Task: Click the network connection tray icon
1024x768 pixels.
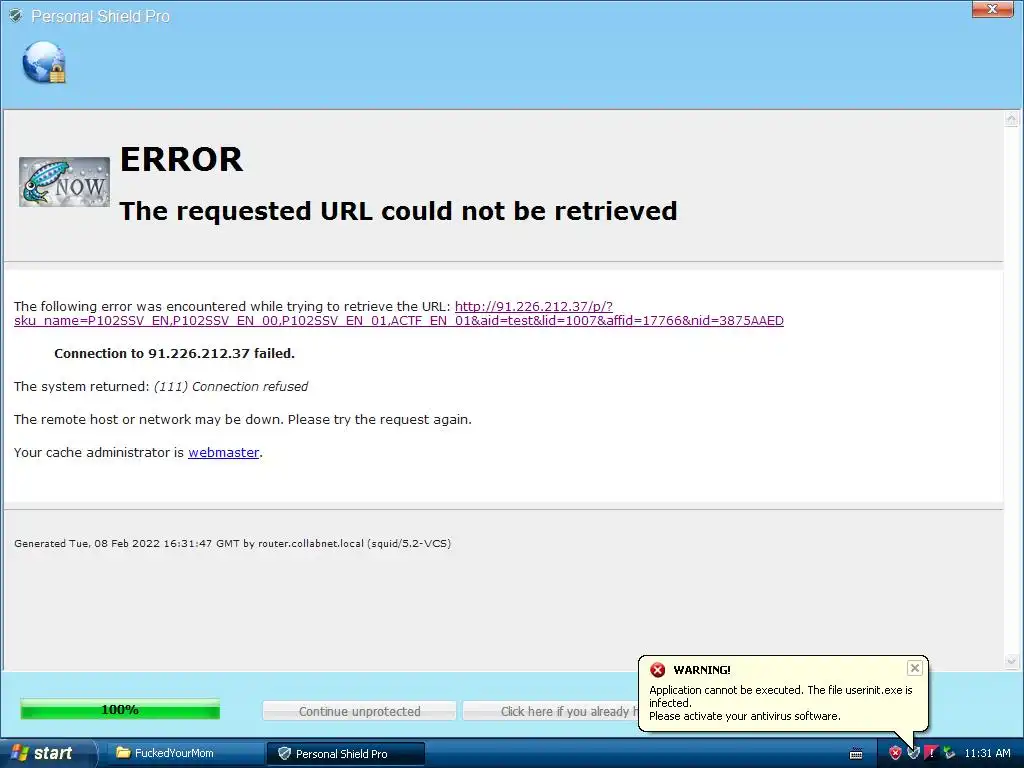Action: 949,753
